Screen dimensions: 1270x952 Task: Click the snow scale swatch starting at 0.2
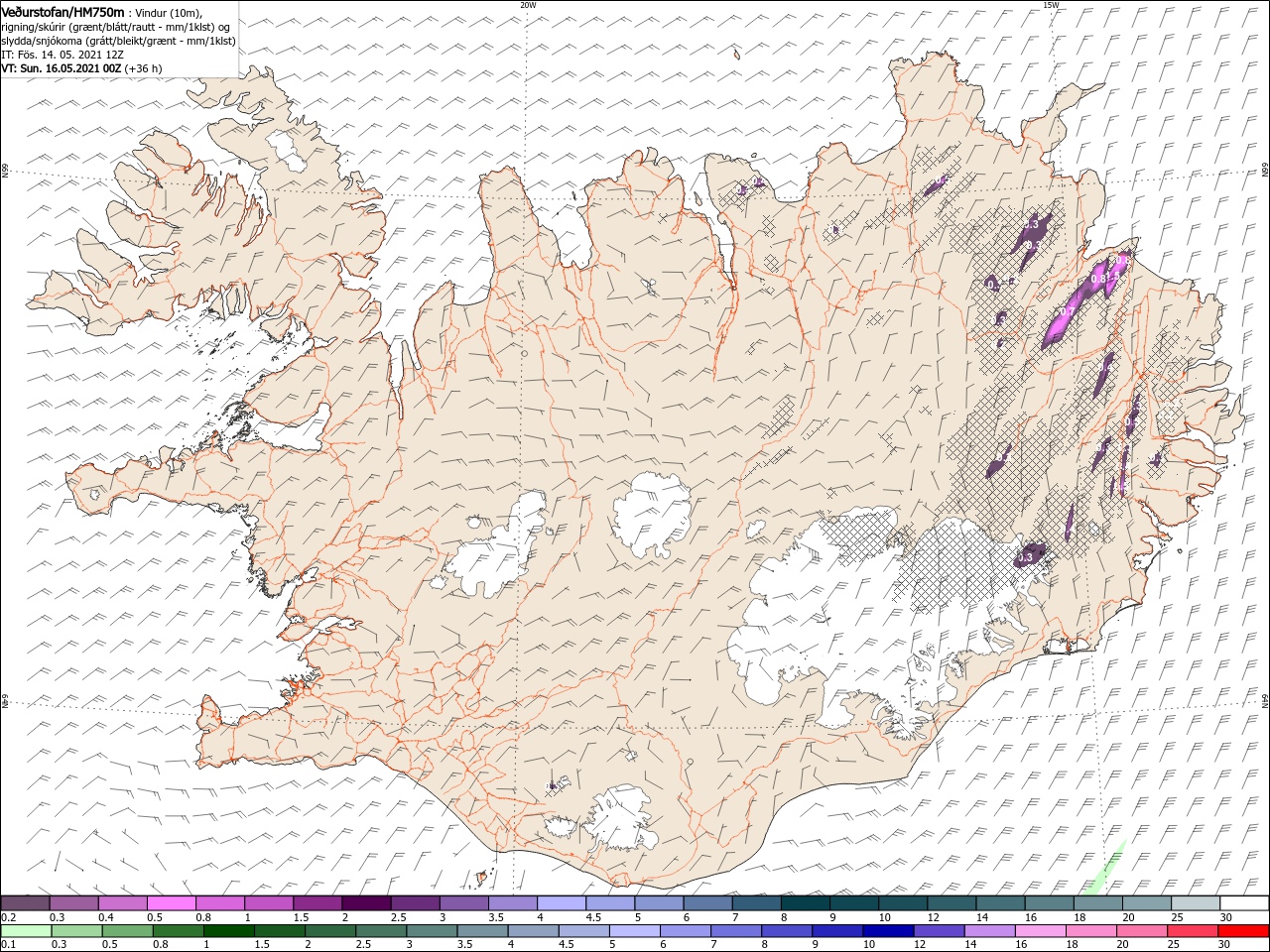[x=26, y=903]
